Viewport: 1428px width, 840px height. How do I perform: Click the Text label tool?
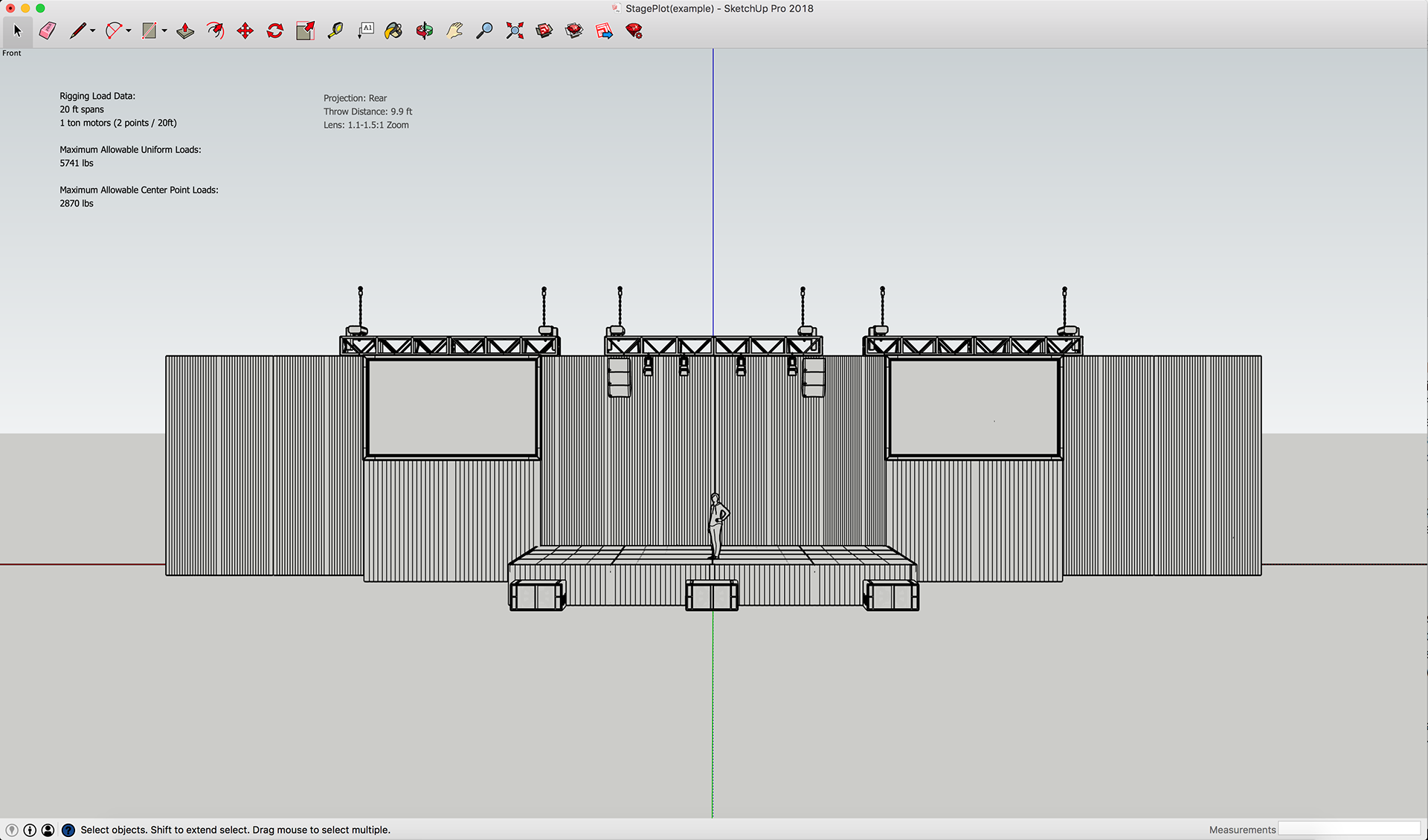click(366, 30)
